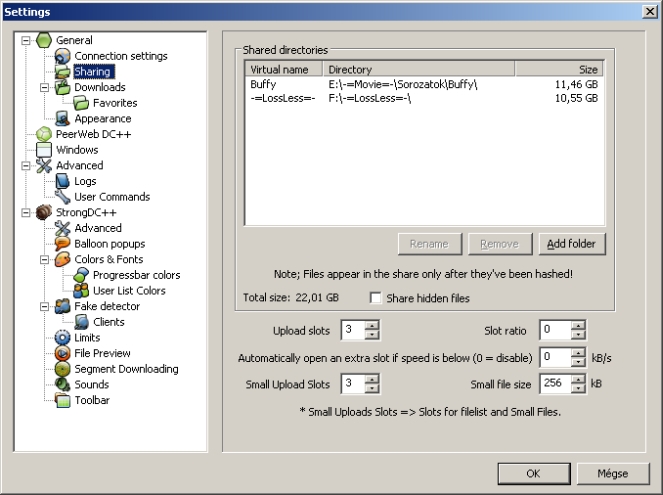This screenshot has width=663, height=495.
Task: Select User Commands in settings tree
Action: click(x=111, y=197)
